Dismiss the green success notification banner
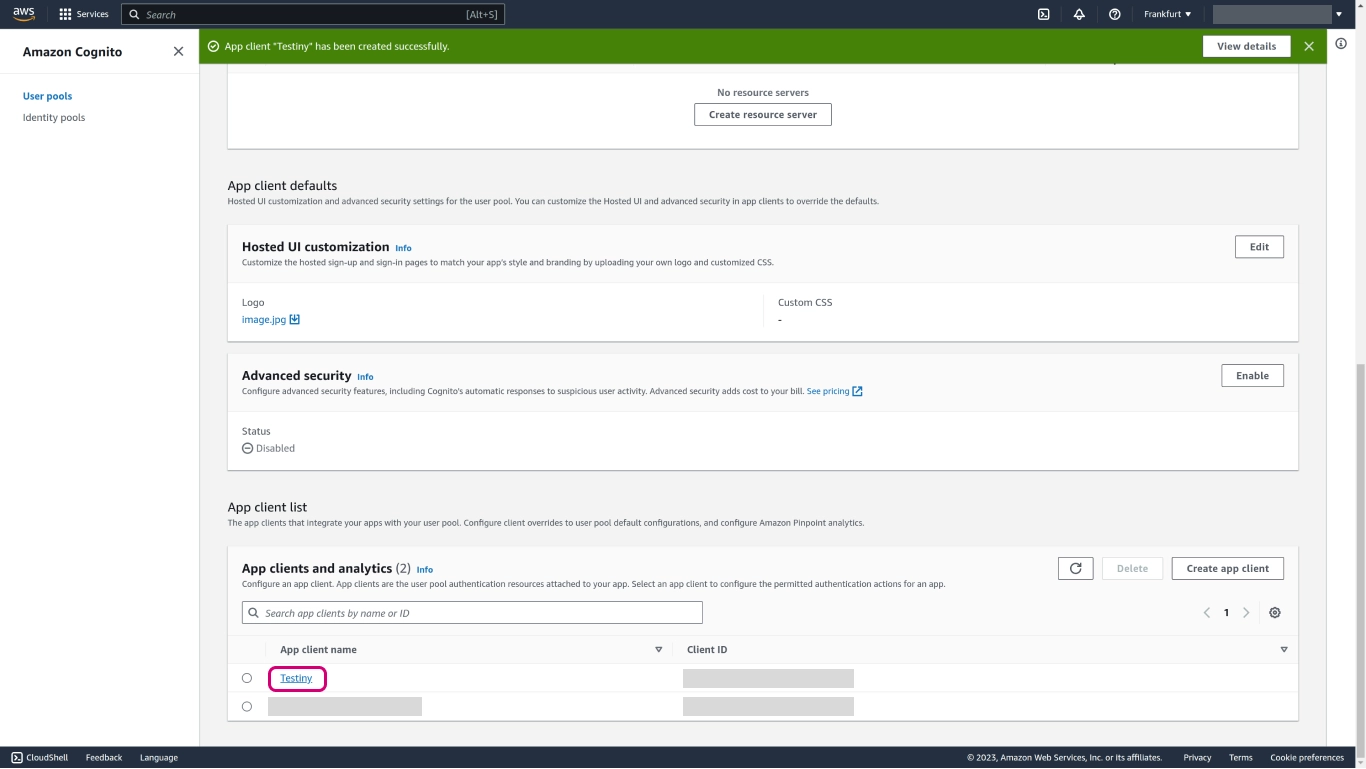 (1308, 46)
